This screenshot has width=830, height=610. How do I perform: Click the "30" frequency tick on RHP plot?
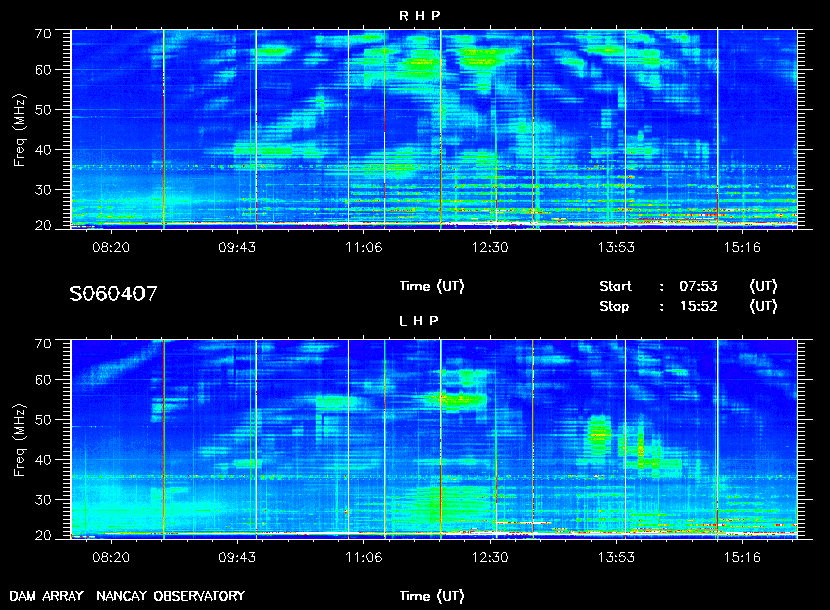click(43, 190)
